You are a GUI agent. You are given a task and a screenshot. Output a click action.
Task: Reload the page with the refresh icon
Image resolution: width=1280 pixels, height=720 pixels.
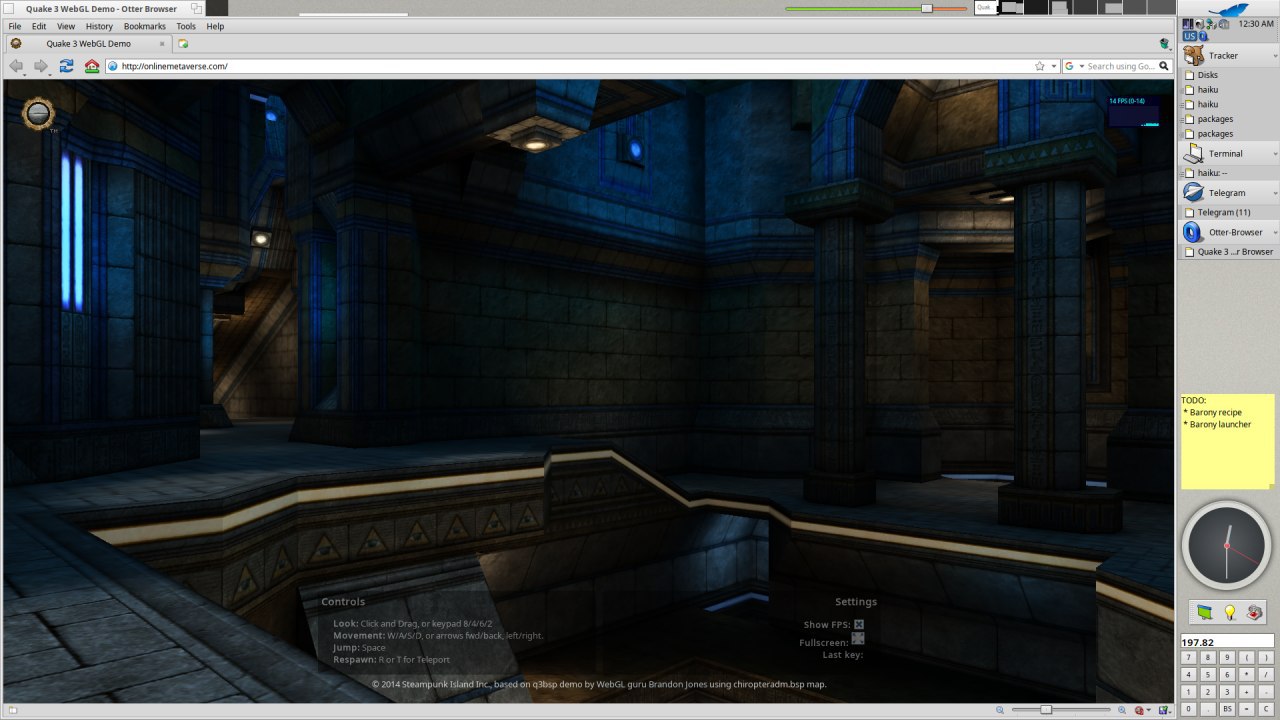pos(67,66)
